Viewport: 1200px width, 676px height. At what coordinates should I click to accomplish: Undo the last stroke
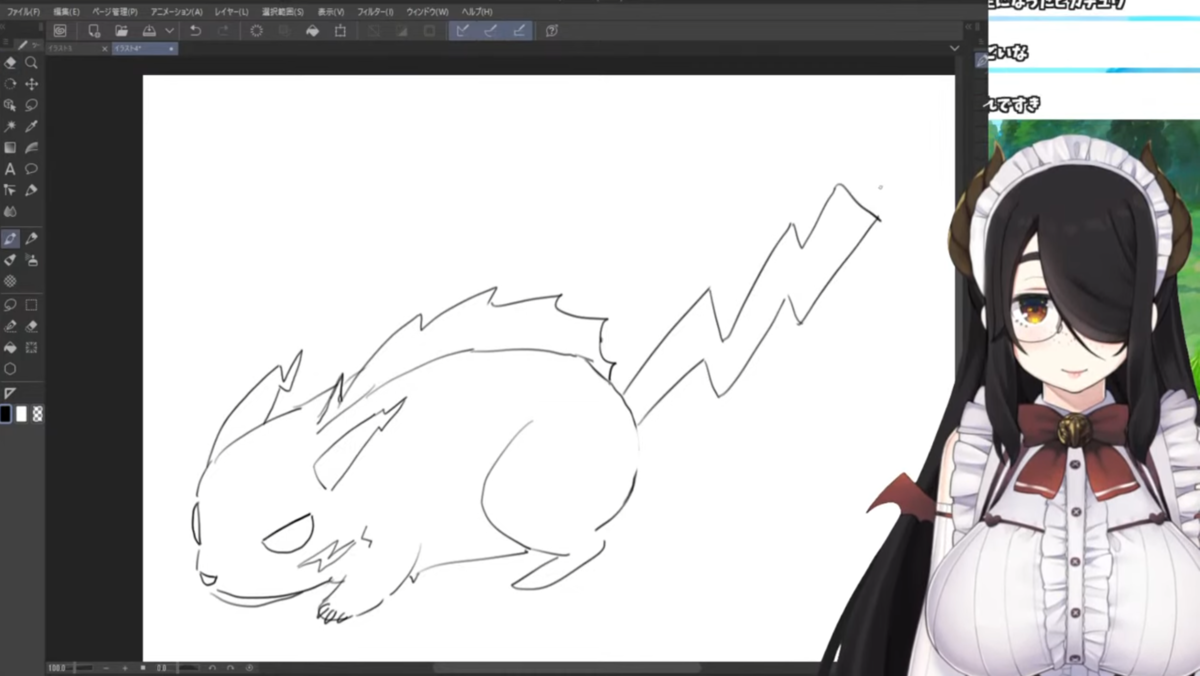click(x=195, y=31)
